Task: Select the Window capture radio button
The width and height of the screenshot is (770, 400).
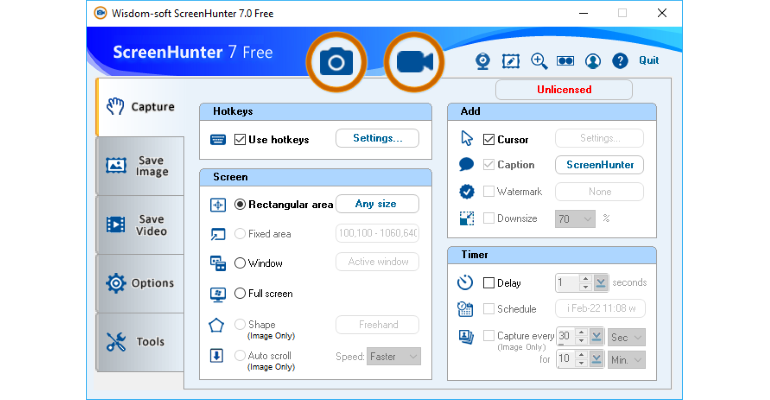Action: pos(240,263)
